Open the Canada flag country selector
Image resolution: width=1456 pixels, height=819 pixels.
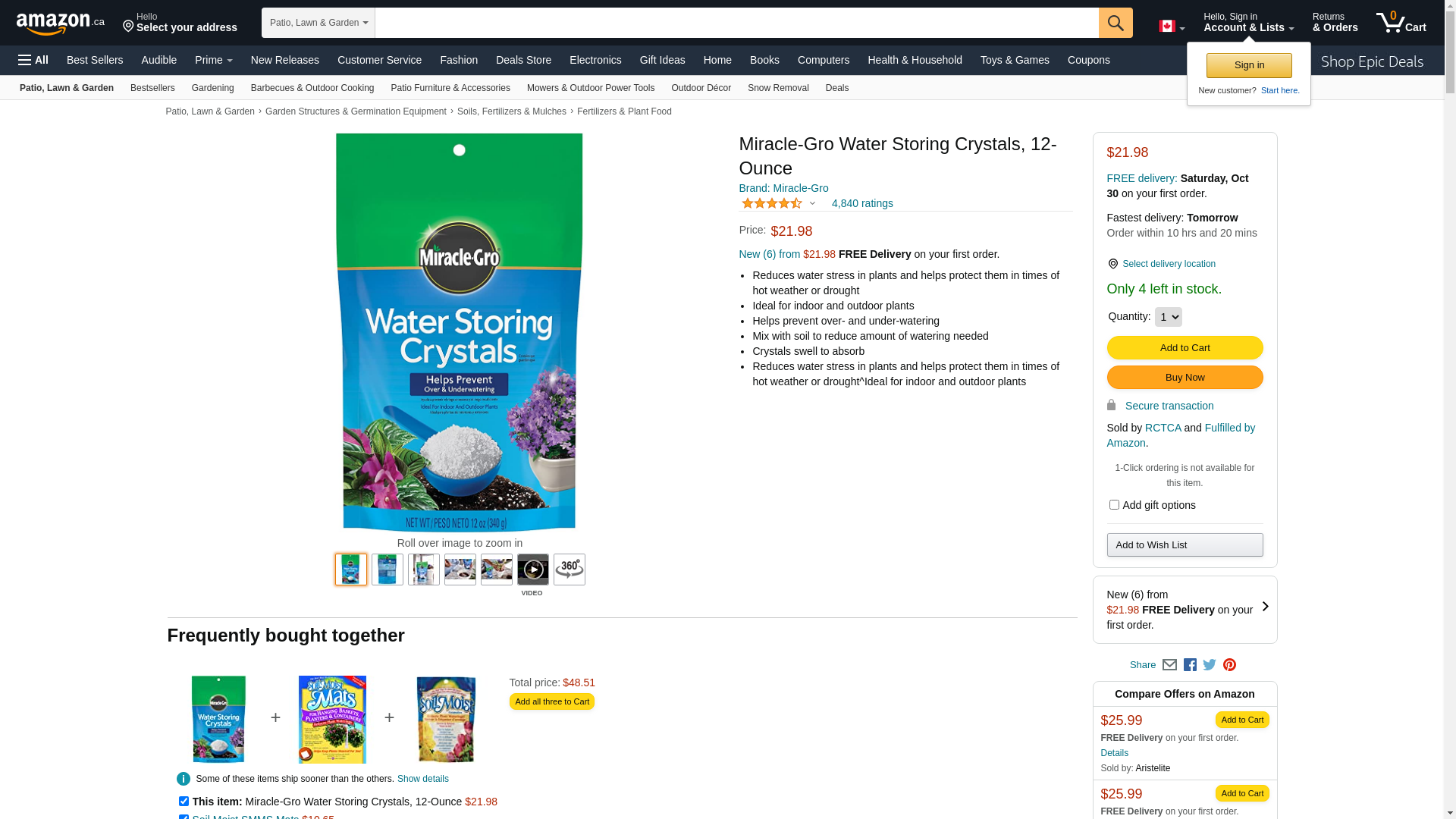(1171, 27)
